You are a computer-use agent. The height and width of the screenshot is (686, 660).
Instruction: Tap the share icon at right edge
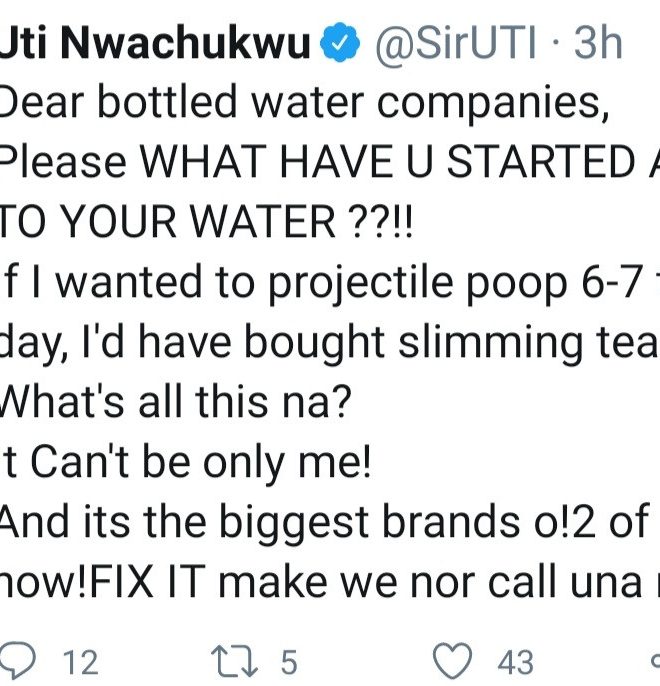[653, 661]
